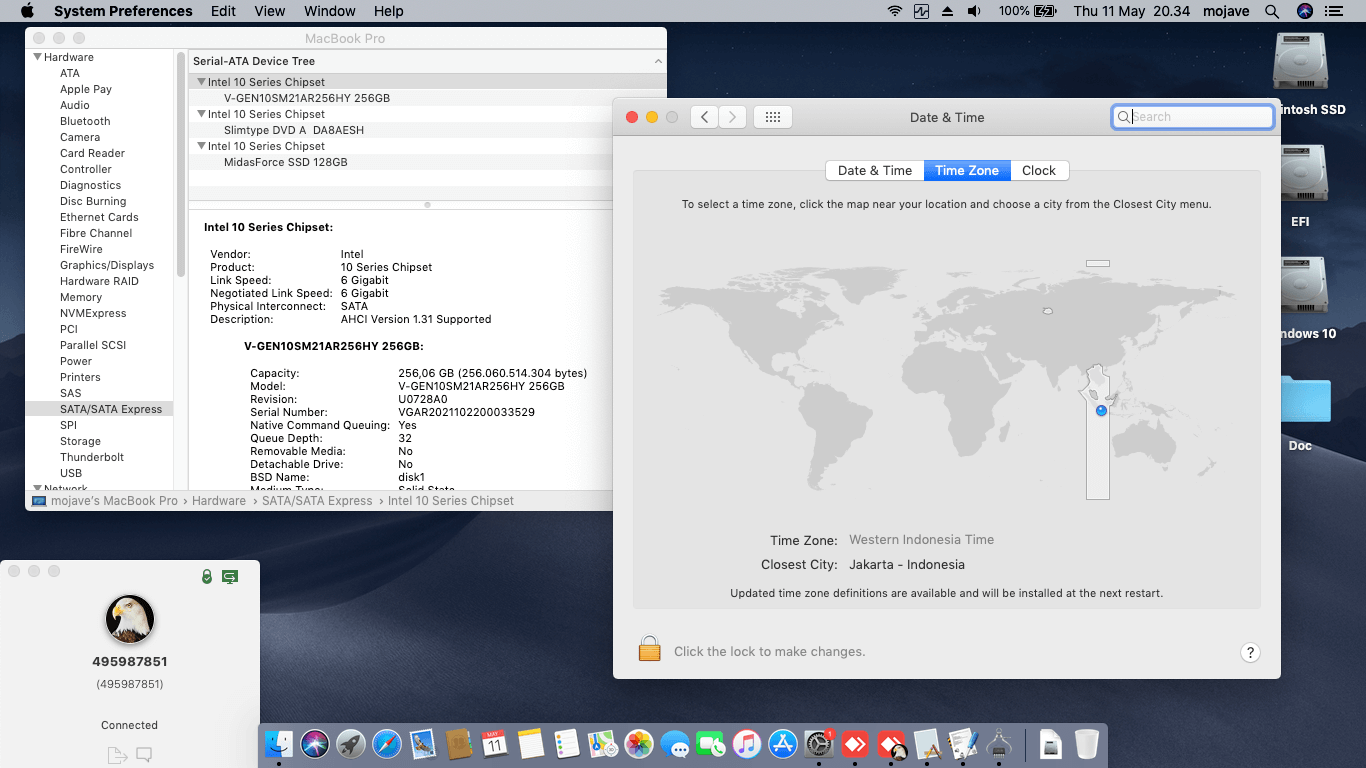The height and width of the screenshot is (768, 1366).
Task: Open the Closest City combo box
Action: [x=907, y=565]
